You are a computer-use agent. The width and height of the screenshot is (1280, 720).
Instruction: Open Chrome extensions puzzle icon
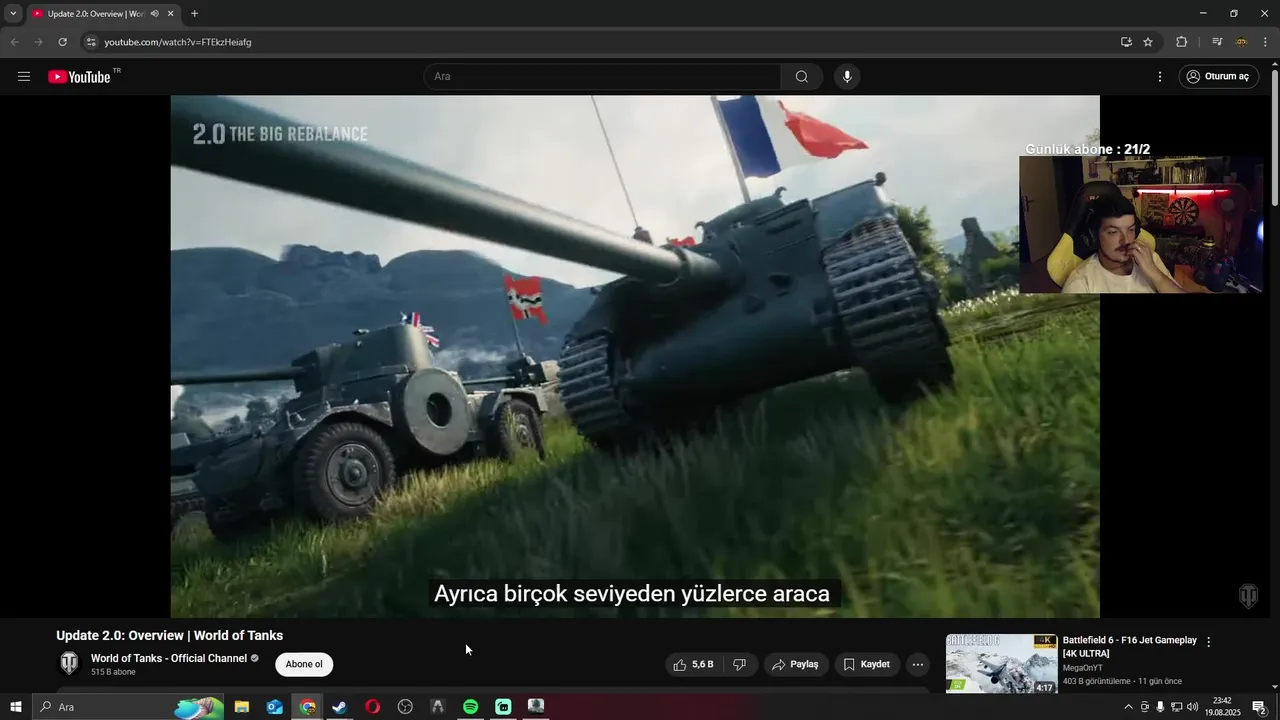point(1182,42)
